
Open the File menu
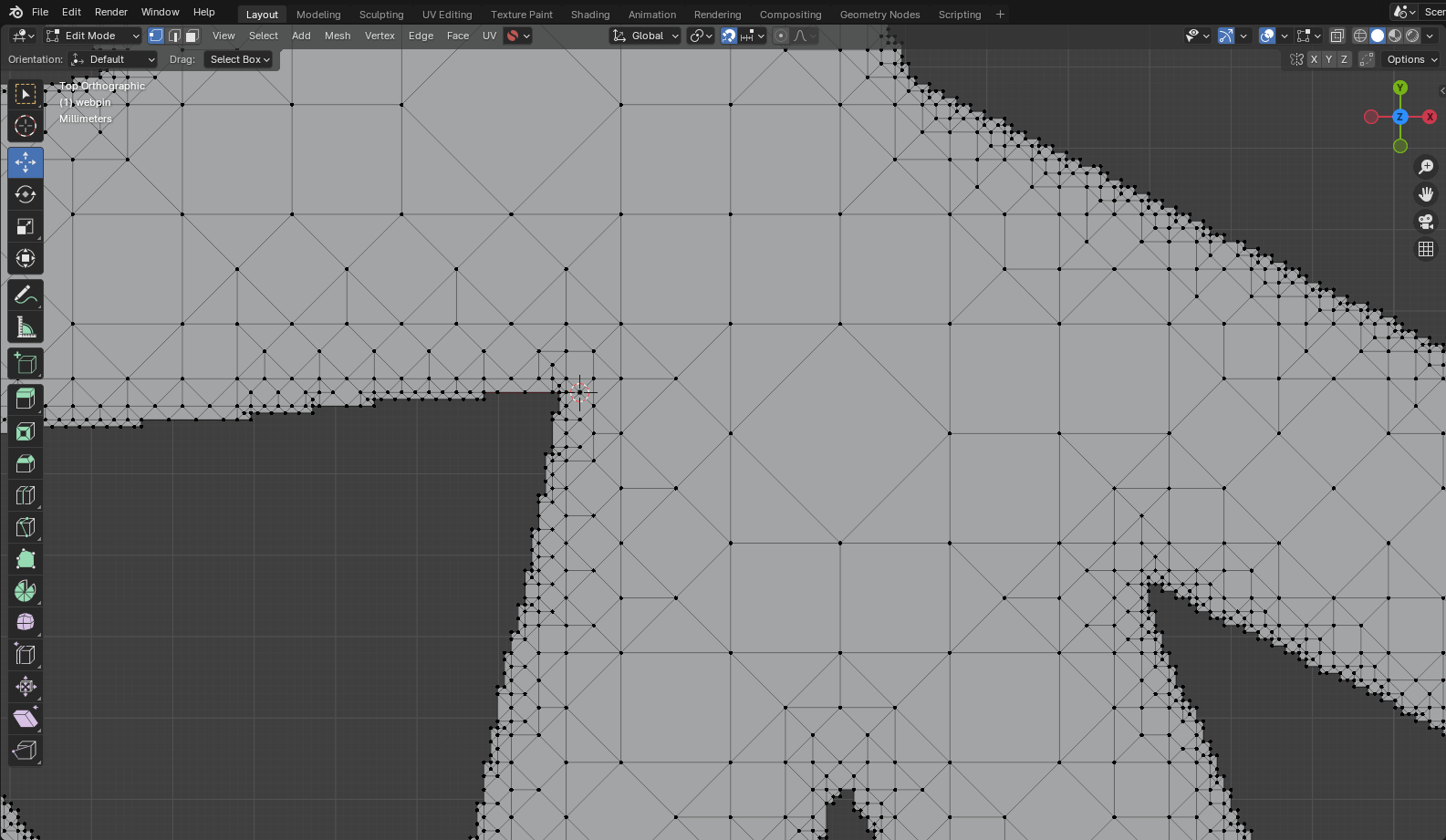[x=40, y=12]
